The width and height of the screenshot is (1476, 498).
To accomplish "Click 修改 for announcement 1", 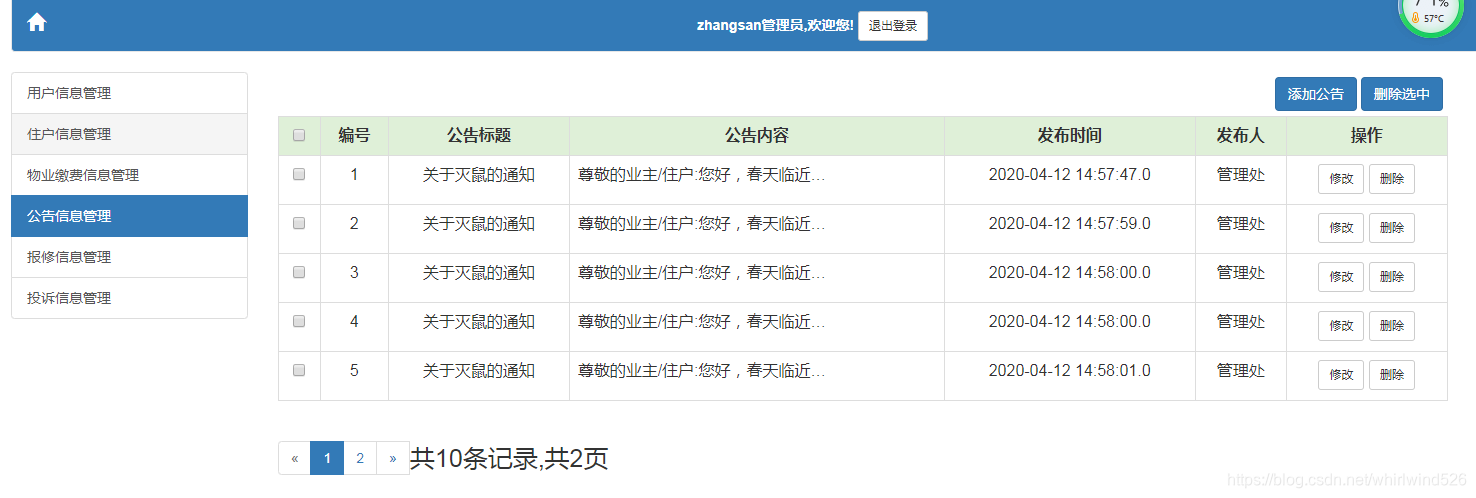I will 1341,179.
